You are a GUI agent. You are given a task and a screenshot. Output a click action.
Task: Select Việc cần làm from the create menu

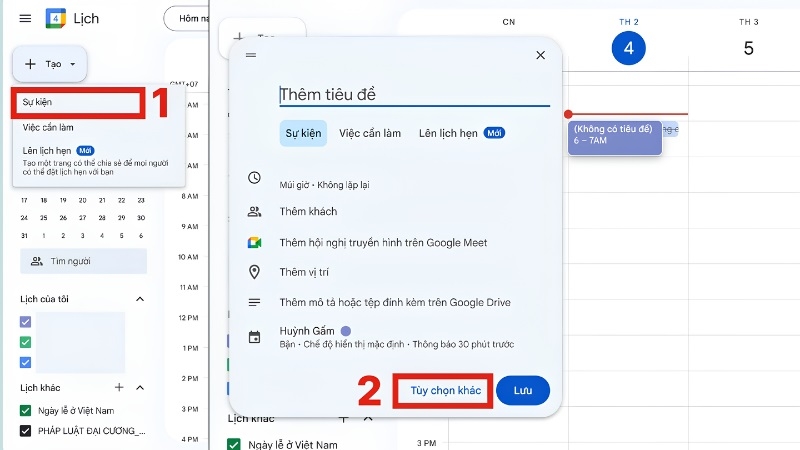click(x=48, y=128)
